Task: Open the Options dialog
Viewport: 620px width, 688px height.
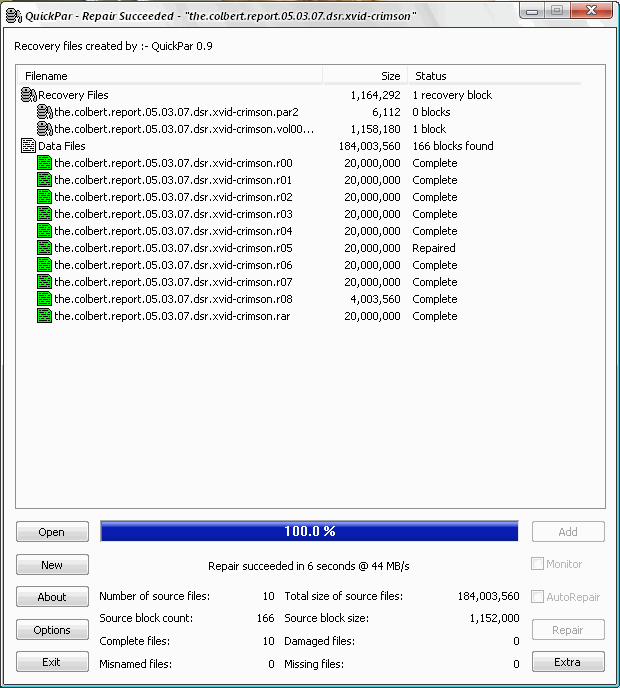Action: pos(52,630)
